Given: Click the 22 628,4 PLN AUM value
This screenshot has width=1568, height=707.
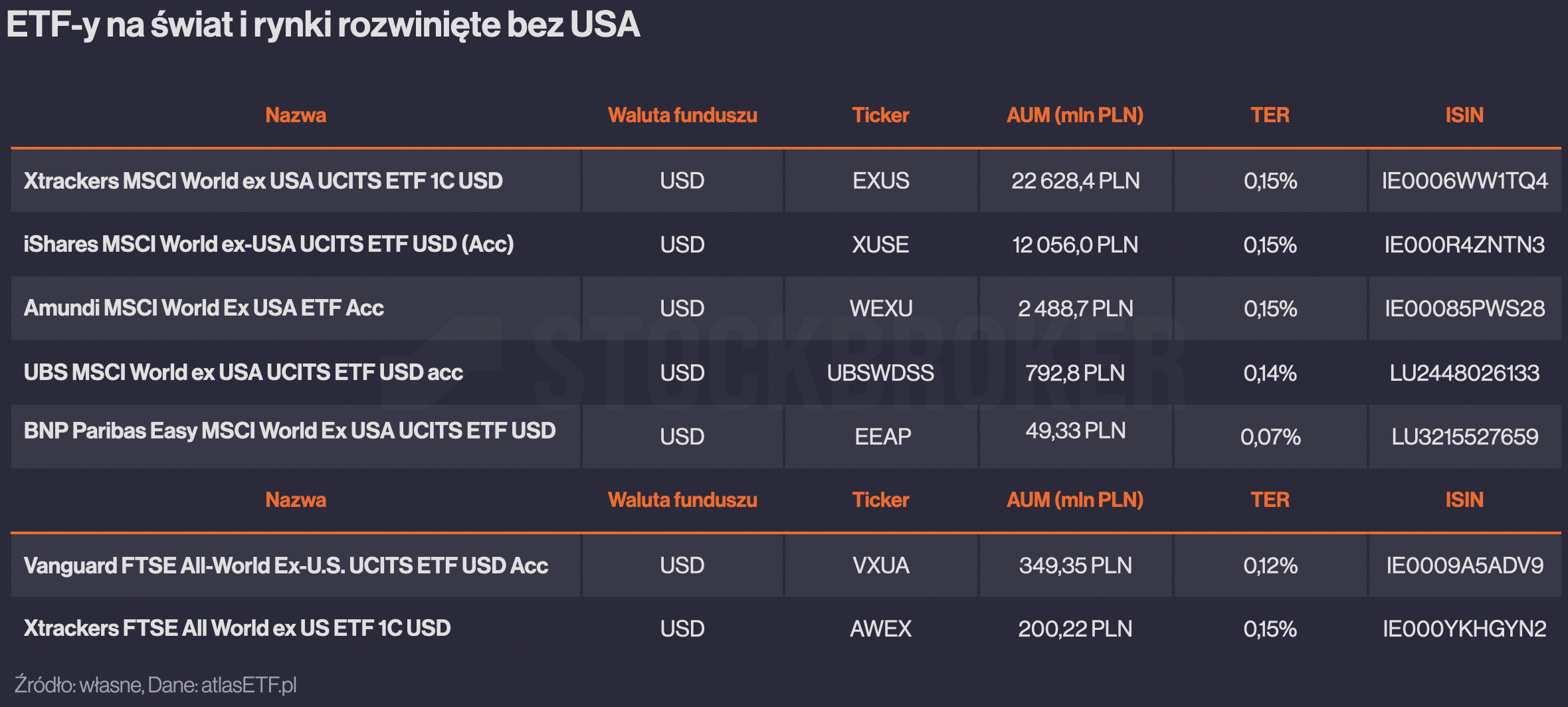Looking at the screenshot, I should 1075,181.
